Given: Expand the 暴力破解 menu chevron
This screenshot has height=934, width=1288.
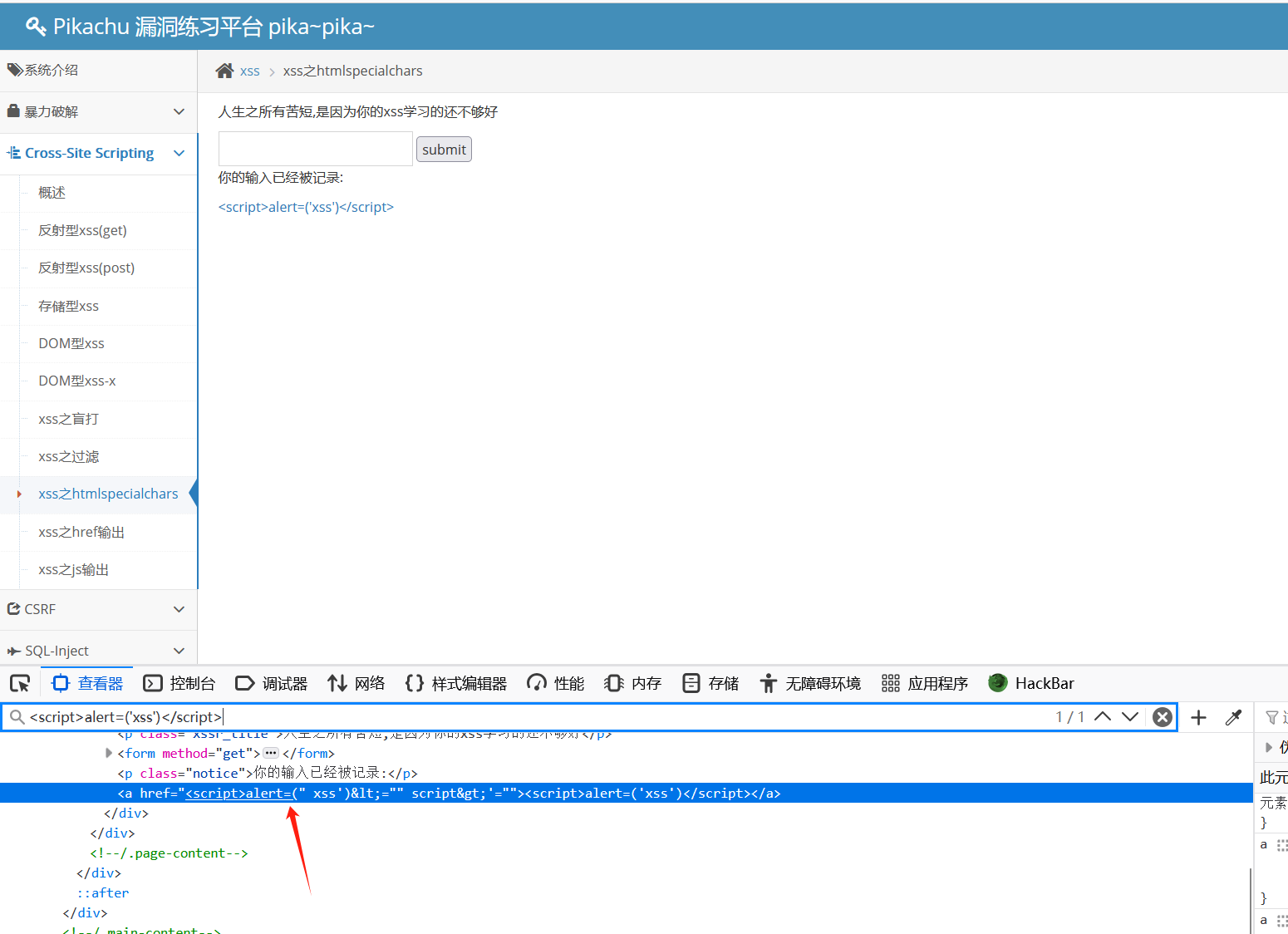Looking at the screenshot, I should coord(179,111).
